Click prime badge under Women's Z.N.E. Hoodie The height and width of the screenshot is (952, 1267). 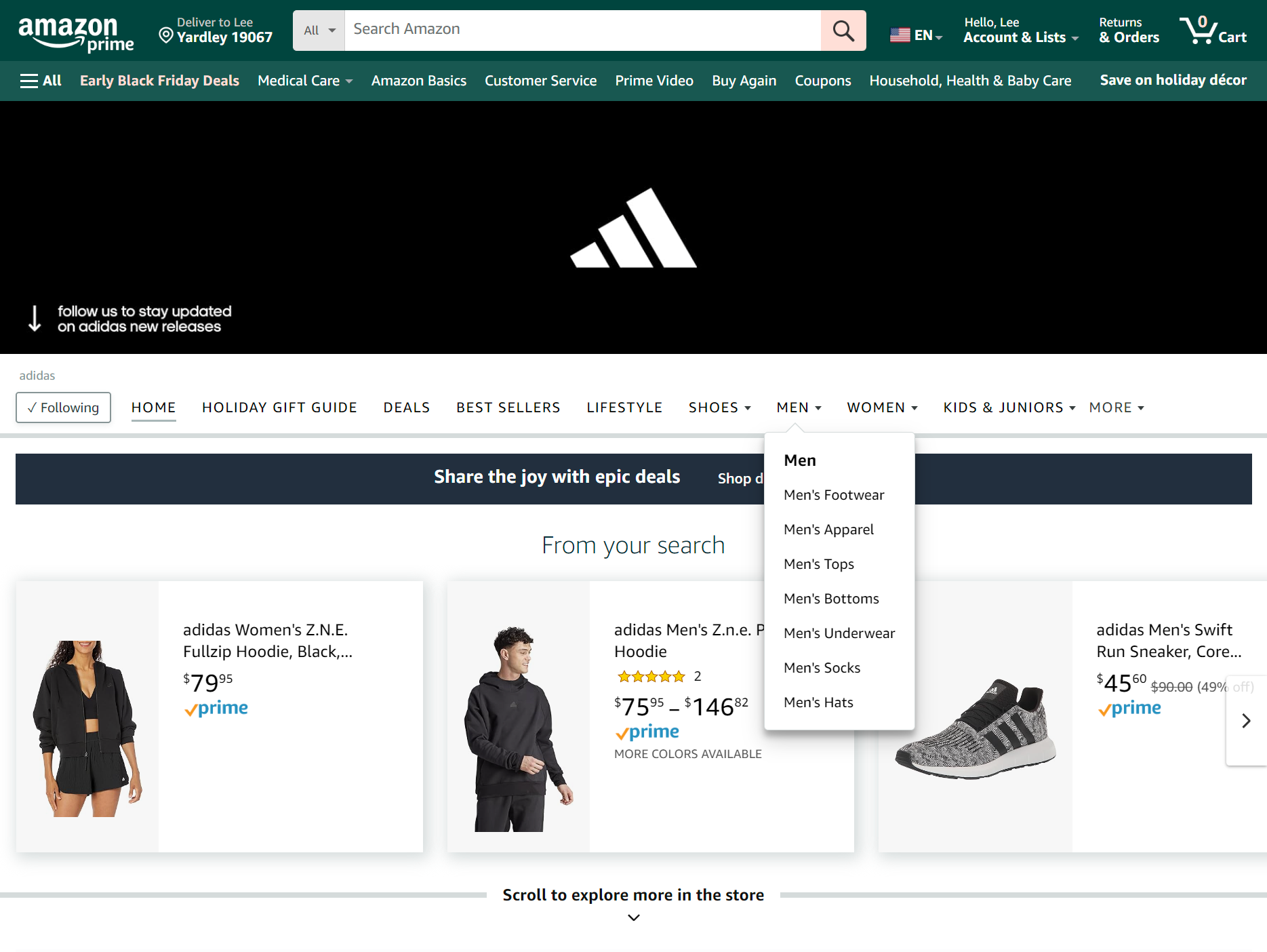(x=216, y=708)
